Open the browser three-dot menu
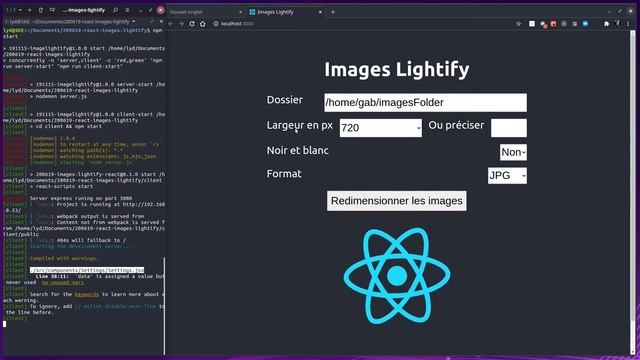 point(628,24)
